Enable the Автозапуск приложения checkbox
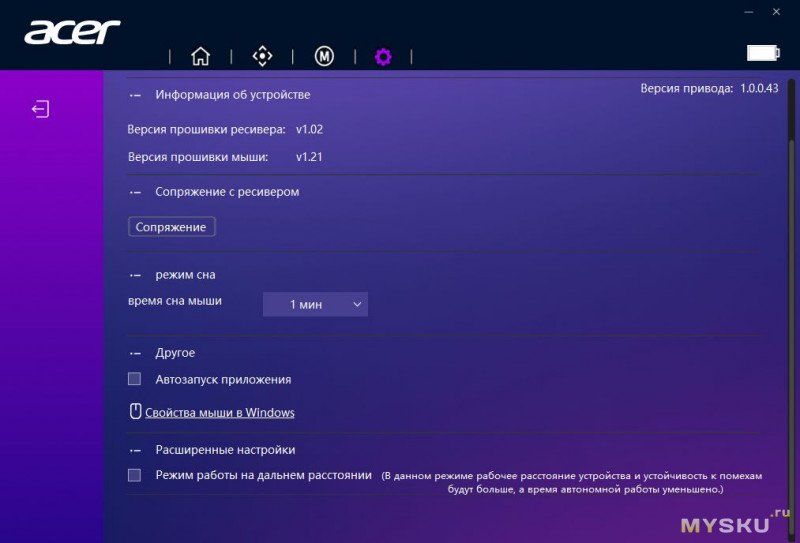This screenshot has height=543, width=800. pyautogui.click(x=134, y=379)
